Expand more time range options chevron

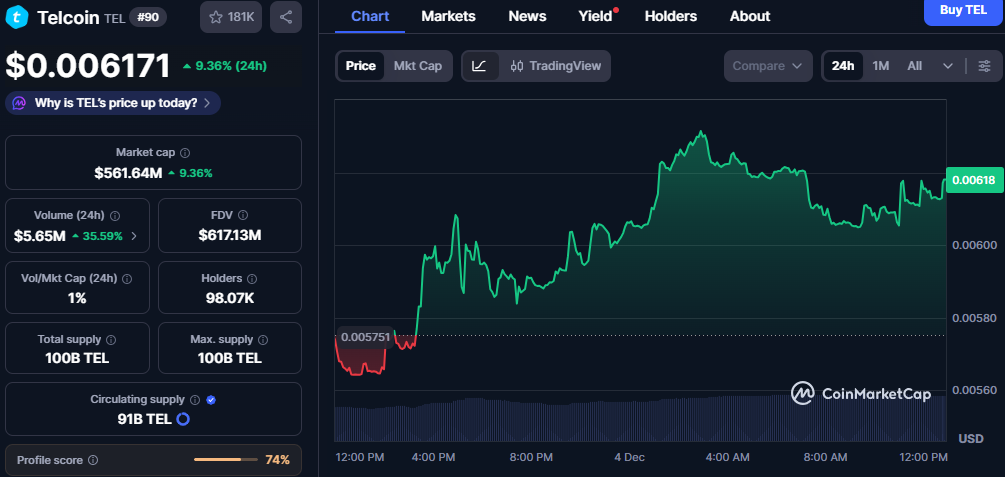click(x=947, y=66)
